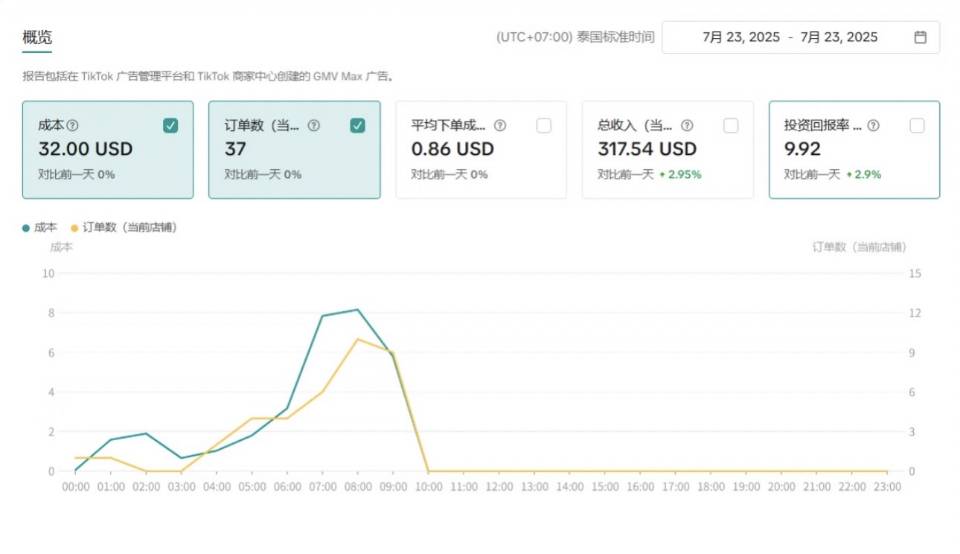Click the left axis title 成本

point(61,247)
